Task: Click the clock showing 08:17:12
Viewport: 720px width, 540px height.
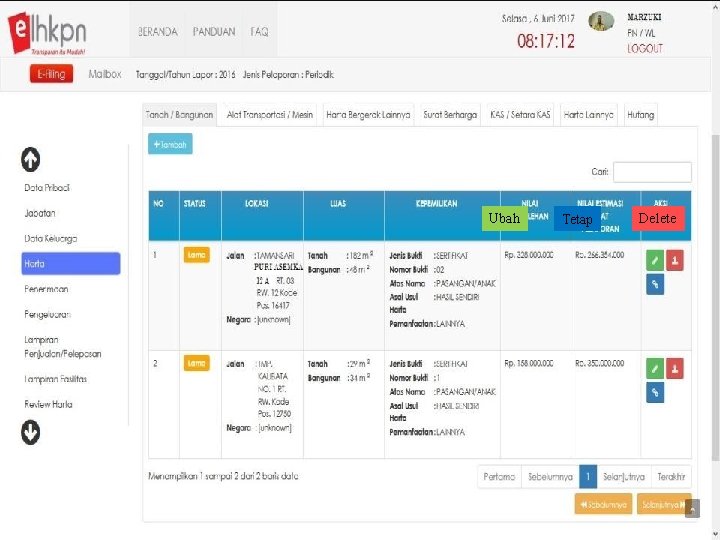Action: pos(546,41)
